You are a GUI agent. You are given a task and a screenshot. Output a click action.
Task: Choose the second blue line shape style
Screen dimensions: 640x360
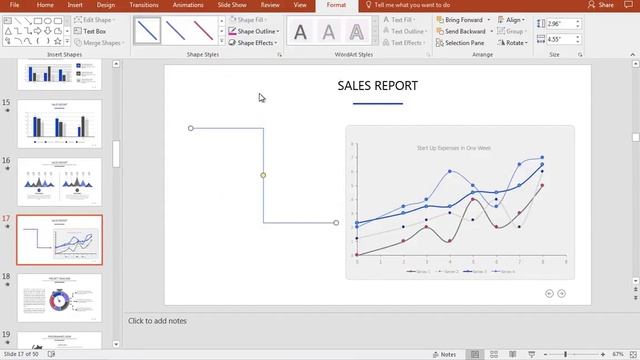[176, 31]
